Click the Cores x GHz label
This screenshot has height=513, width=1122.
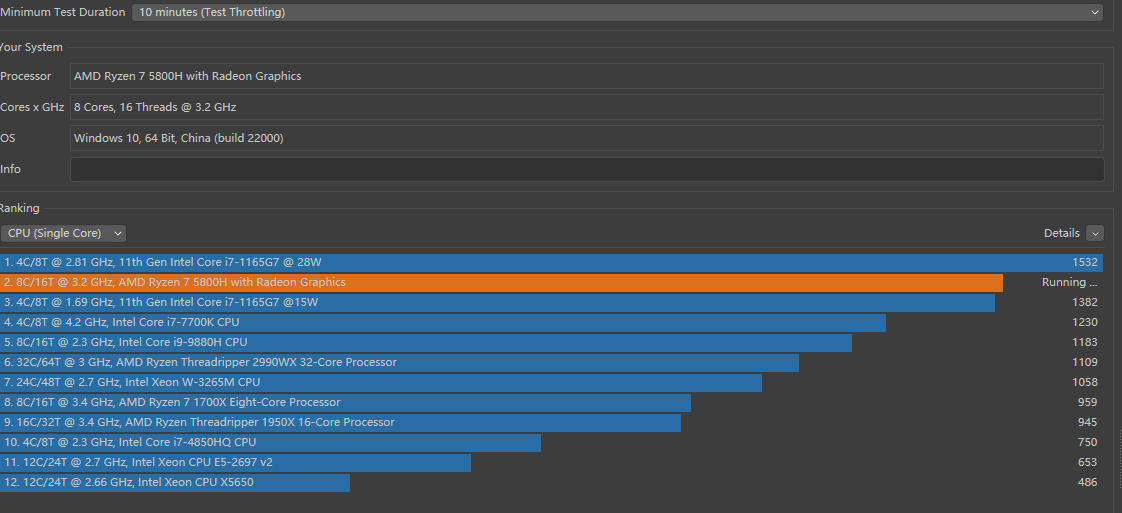(x=32, y=107)
